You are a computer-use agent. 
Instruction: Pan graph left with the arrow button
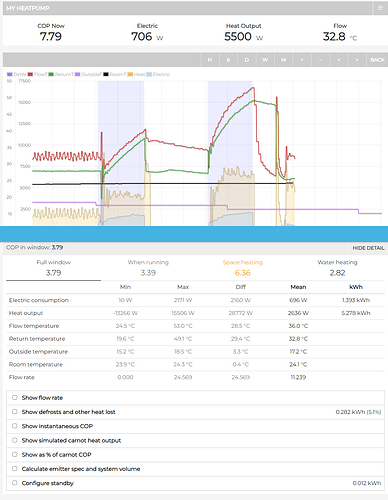[x=339, y=60]
